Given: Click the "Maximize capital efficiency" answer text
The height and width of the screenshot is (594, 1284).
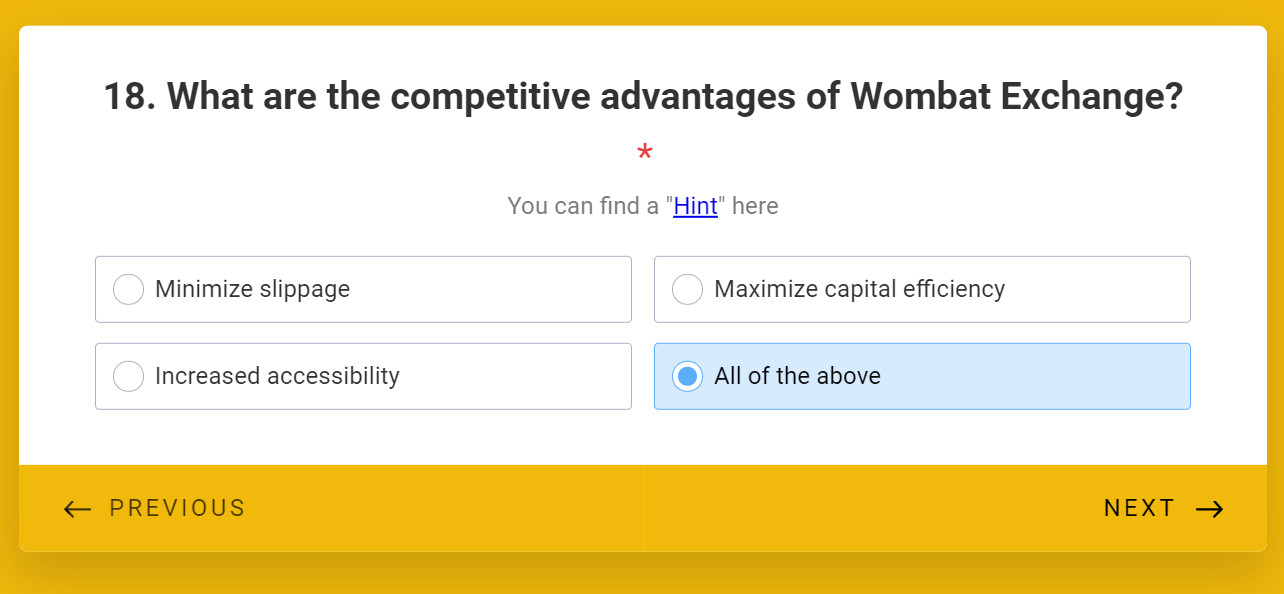Looking at the screenshot, I should coord(859,290).
